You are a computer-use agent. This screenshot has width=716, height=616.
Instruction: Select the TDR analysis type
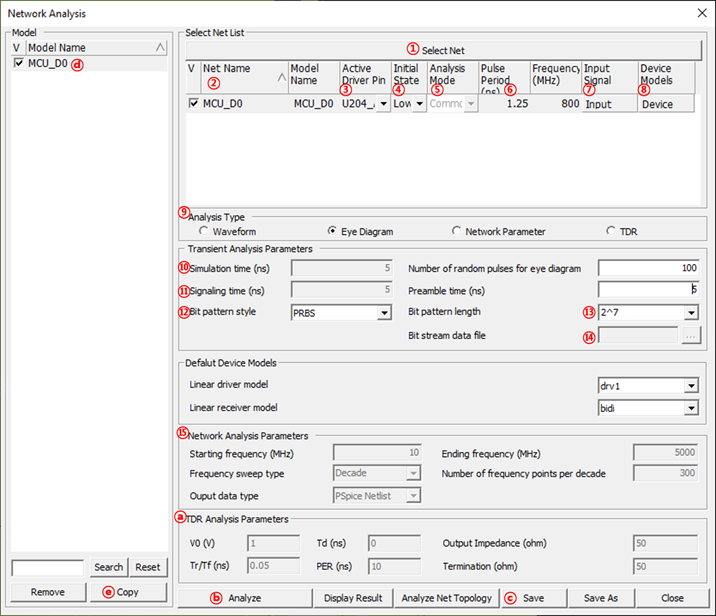pos(611,231)
